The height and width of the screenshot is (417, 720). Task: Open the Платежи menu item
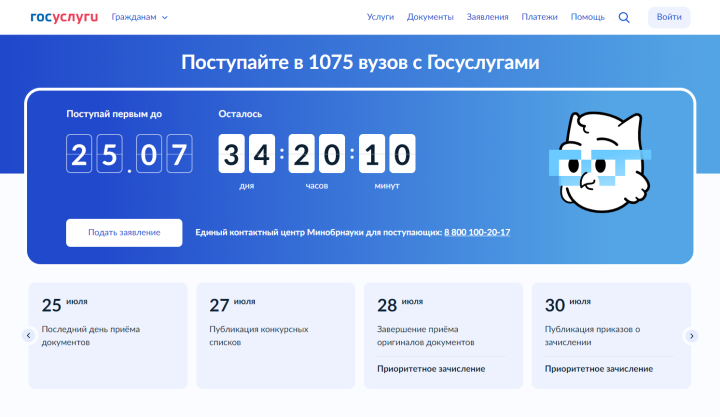[539, 17]
